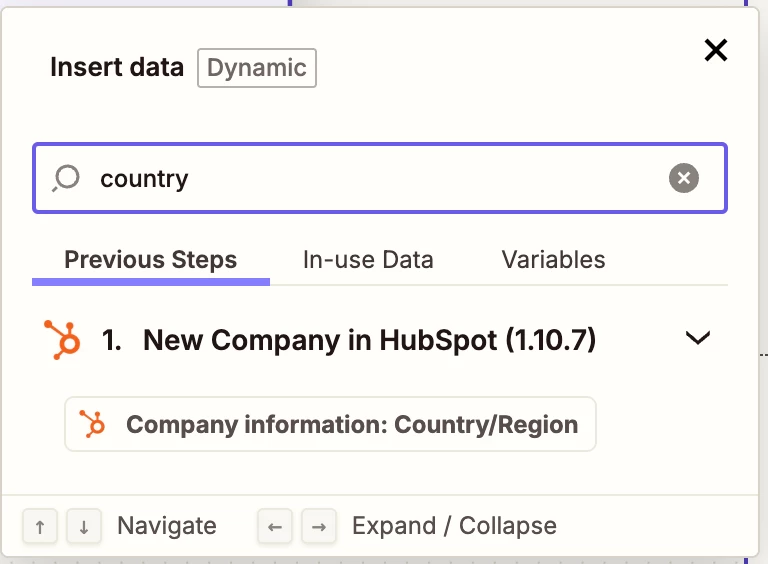The height and width of the screenshot is (564, 768).
Task: Insert Company information: Country/Region field
Action: [330, 424]
